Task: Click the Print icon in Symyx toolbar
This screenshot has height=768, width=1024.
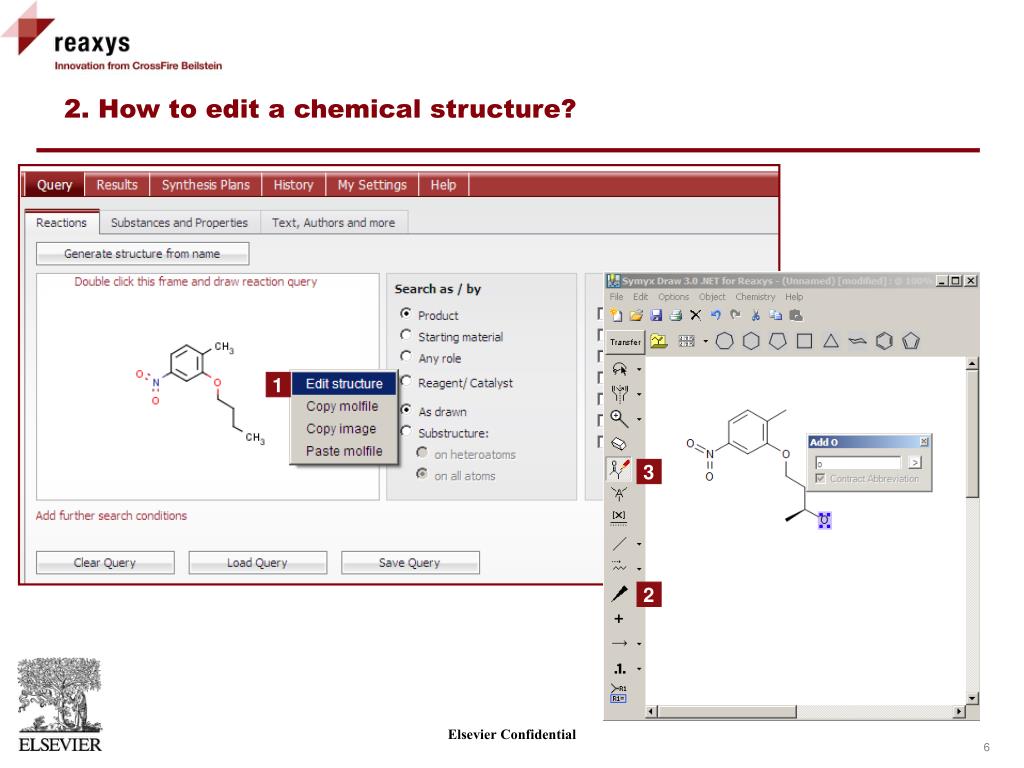Action: (x=676, y=315)
